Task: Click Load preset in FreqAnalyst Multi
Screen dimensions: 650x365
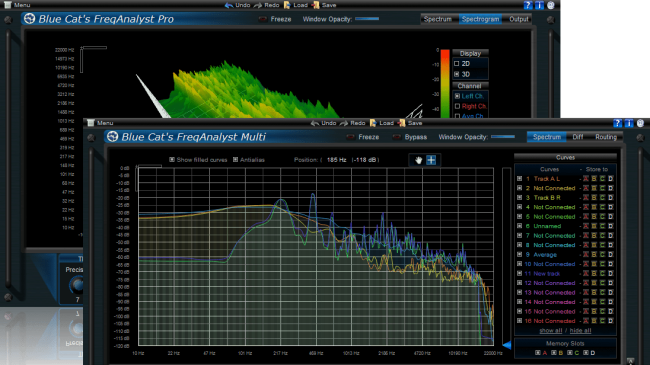Action: (x=381, y=123)
